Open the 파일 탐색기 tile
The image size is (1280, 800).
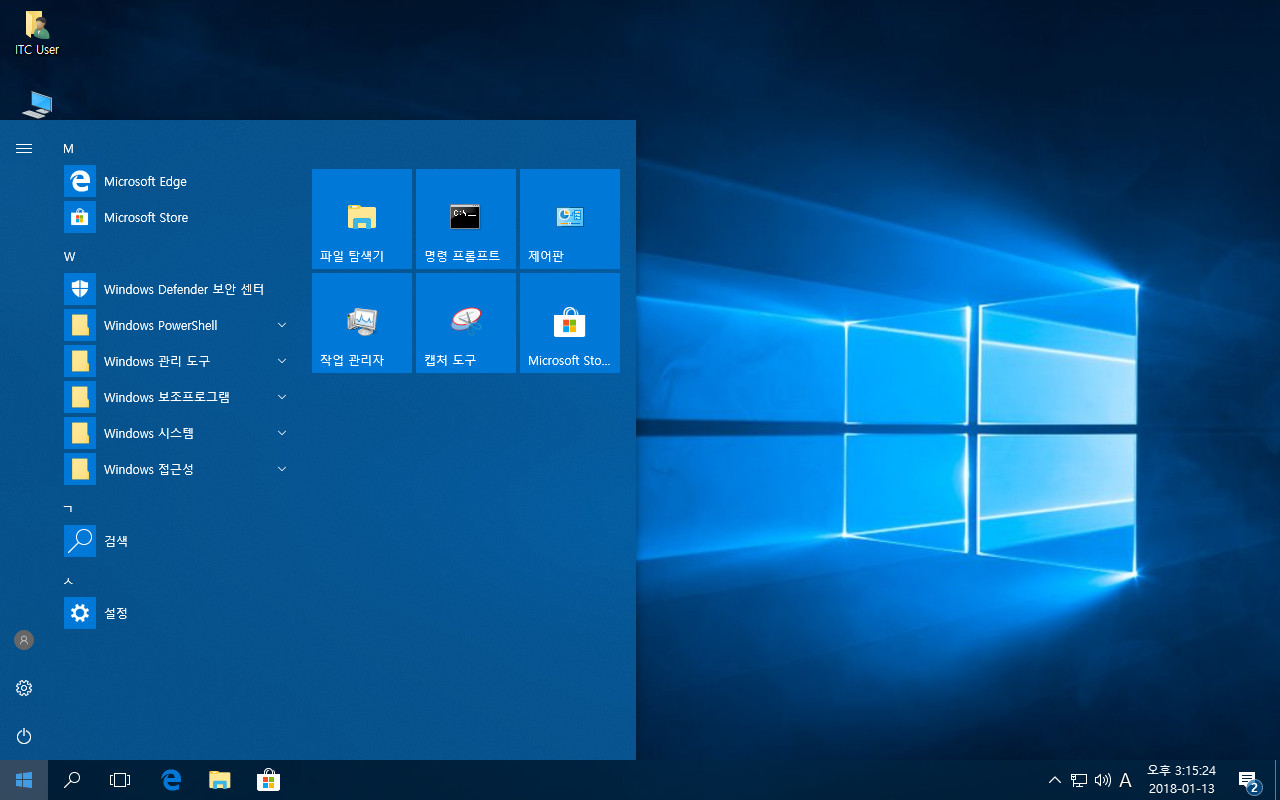pyautogui.click(x=362, y=219)
